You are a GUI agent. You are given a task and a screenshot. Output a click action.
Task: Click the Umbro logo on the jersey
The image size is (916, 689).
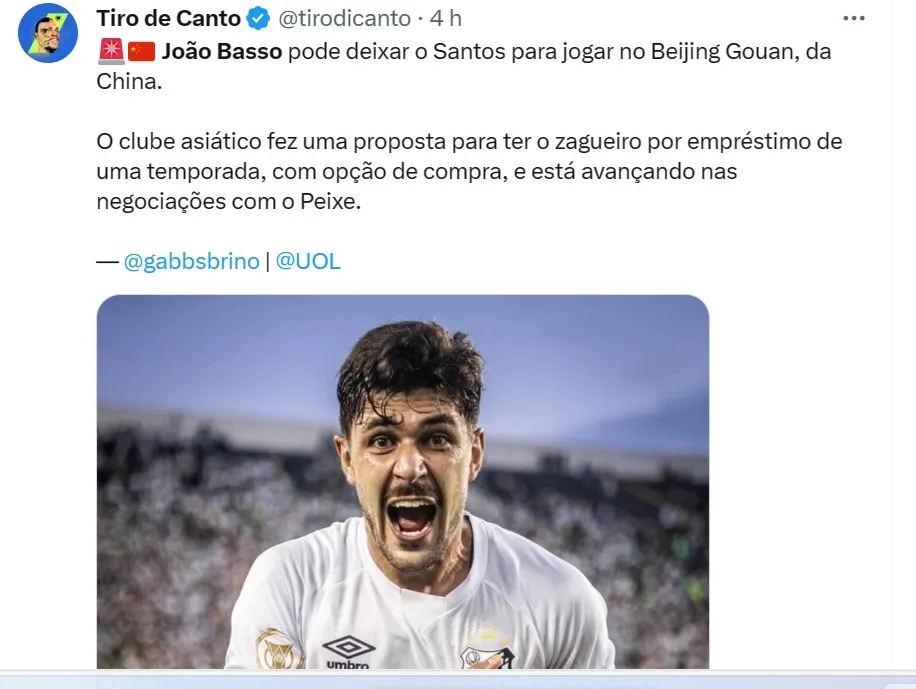click(x=348, y=653)
